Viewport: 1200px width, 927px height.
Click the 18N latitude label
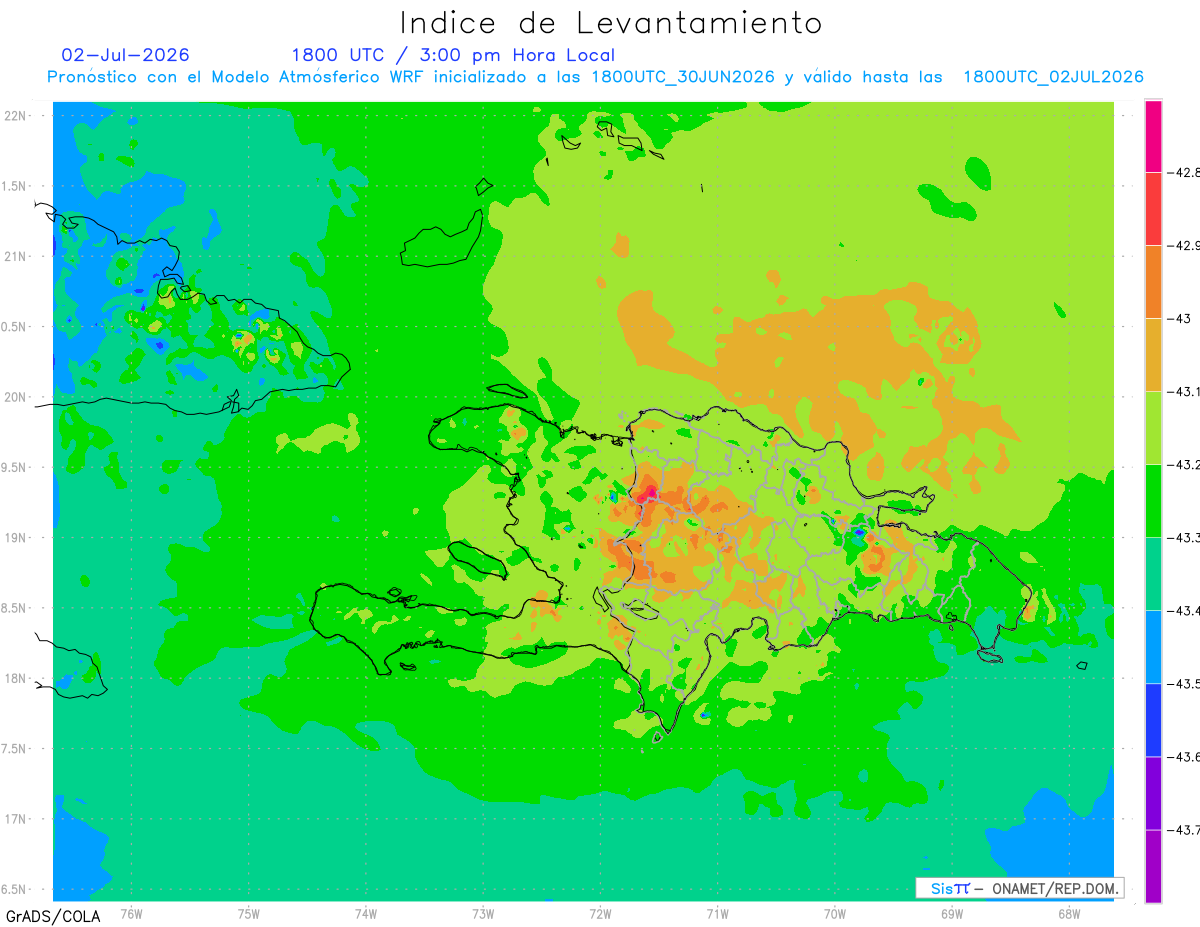tap(16, 678)
